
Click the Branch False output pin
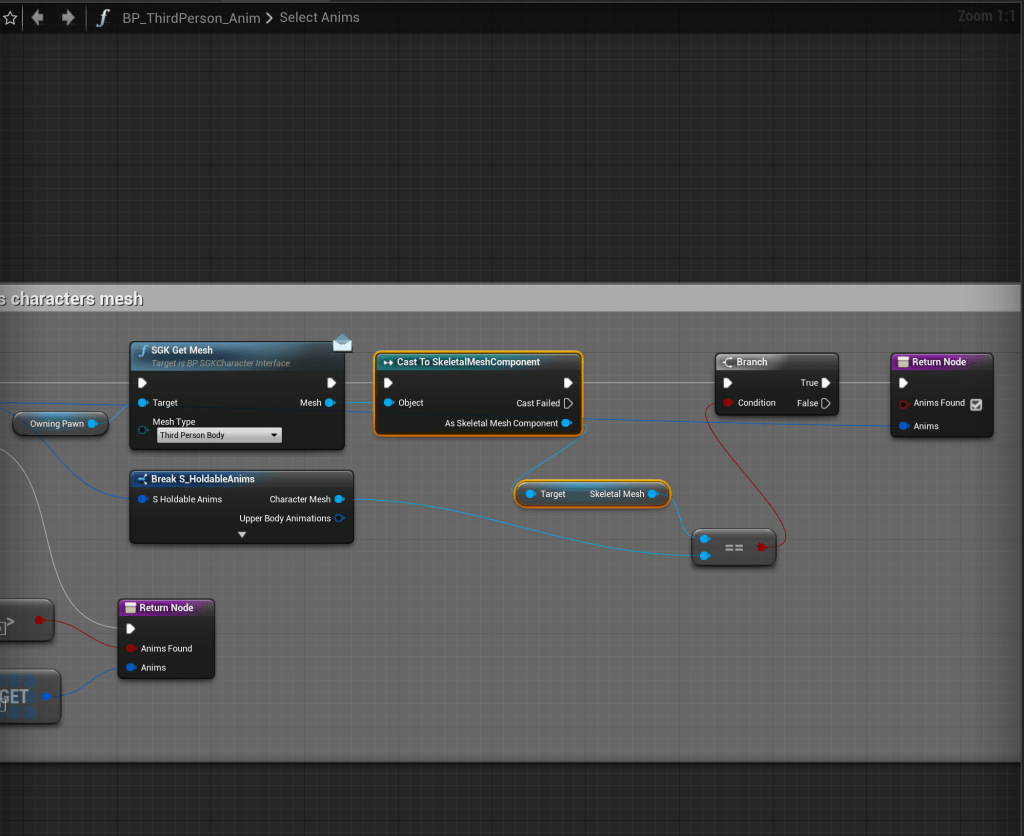pos(826,403)
